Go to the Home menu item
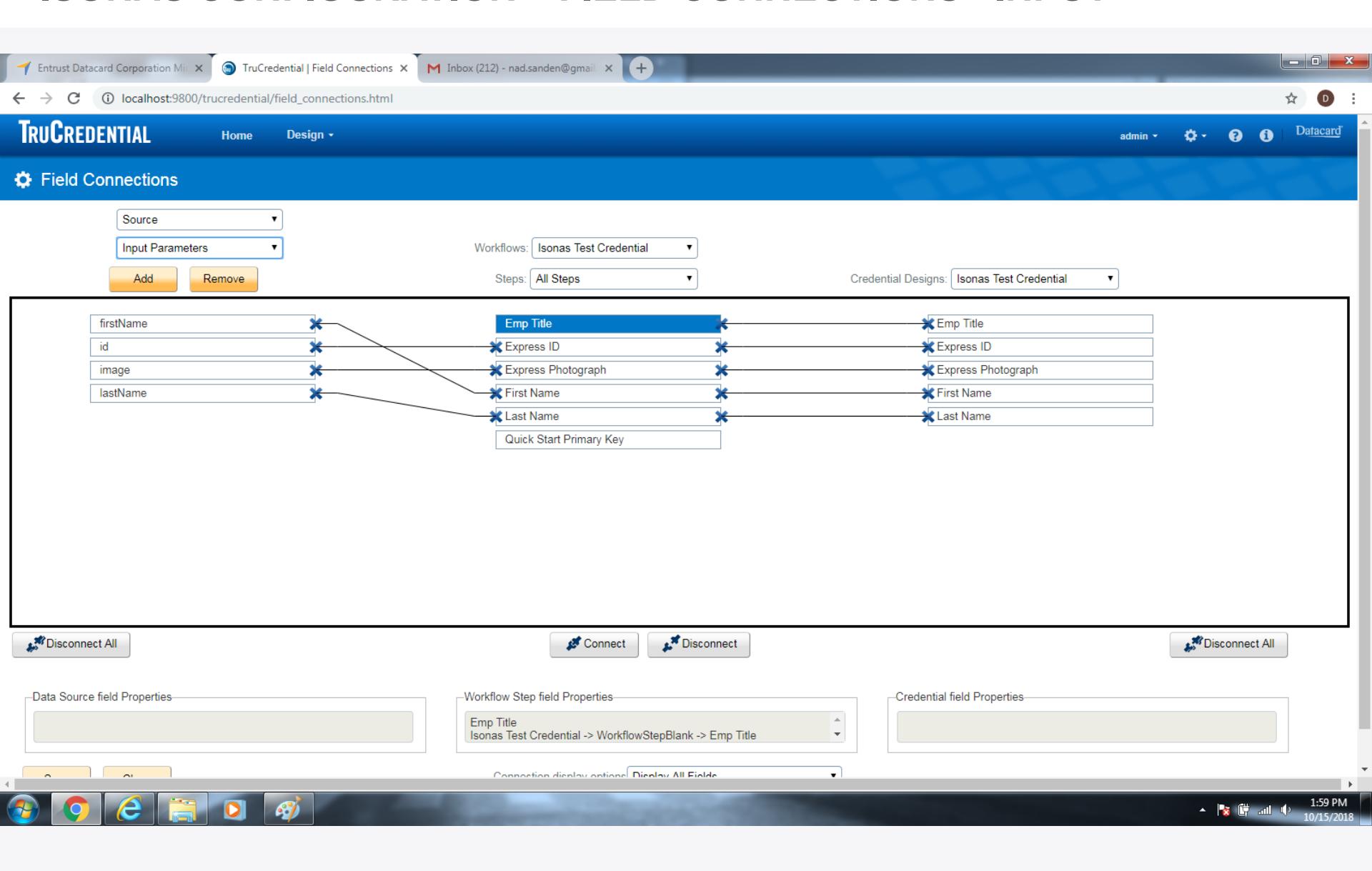 point(237,135)
